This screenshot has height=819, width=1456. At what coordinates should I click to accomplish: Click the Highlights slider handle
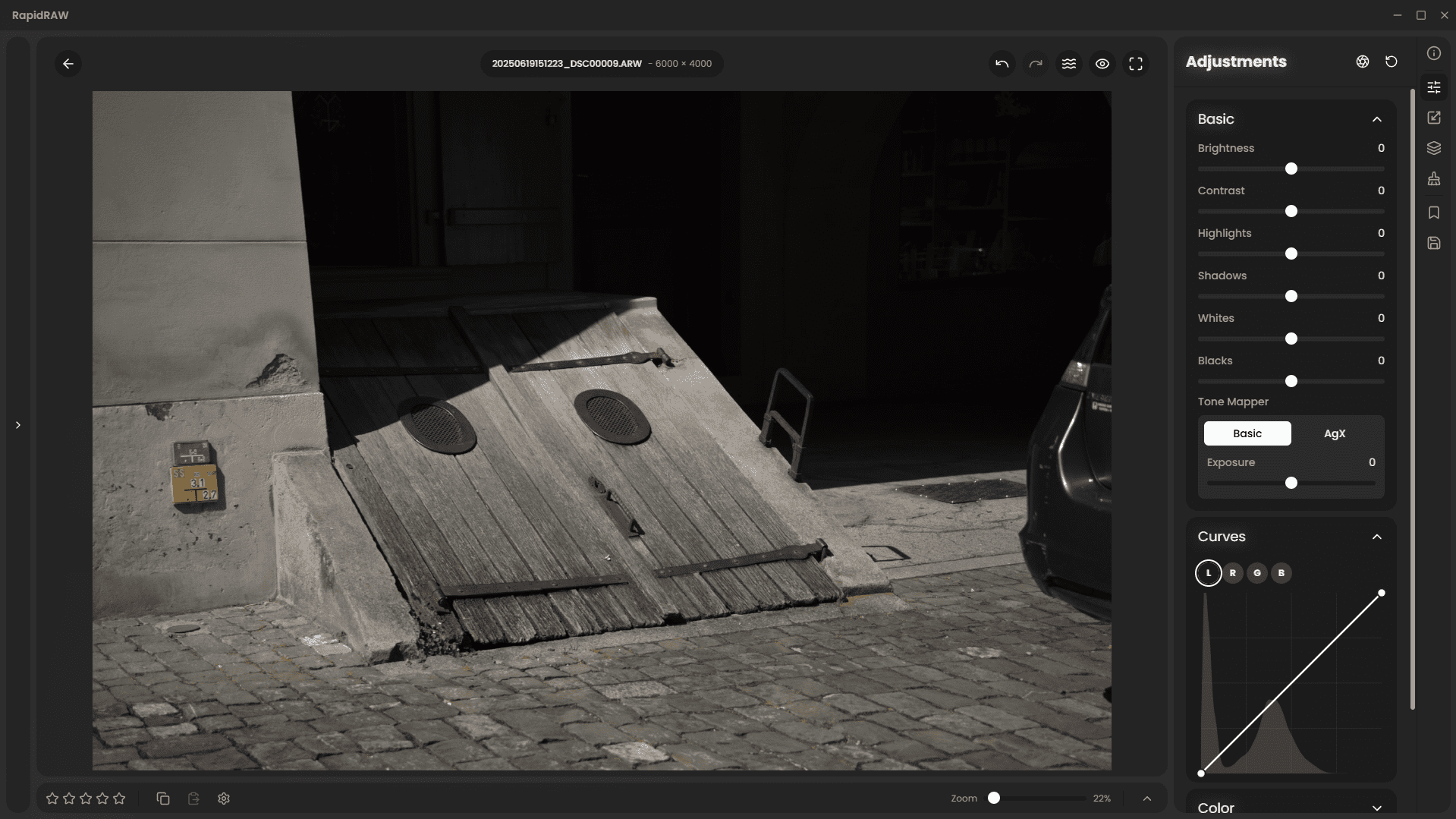pyautogui.click(x=1291, y=254)
